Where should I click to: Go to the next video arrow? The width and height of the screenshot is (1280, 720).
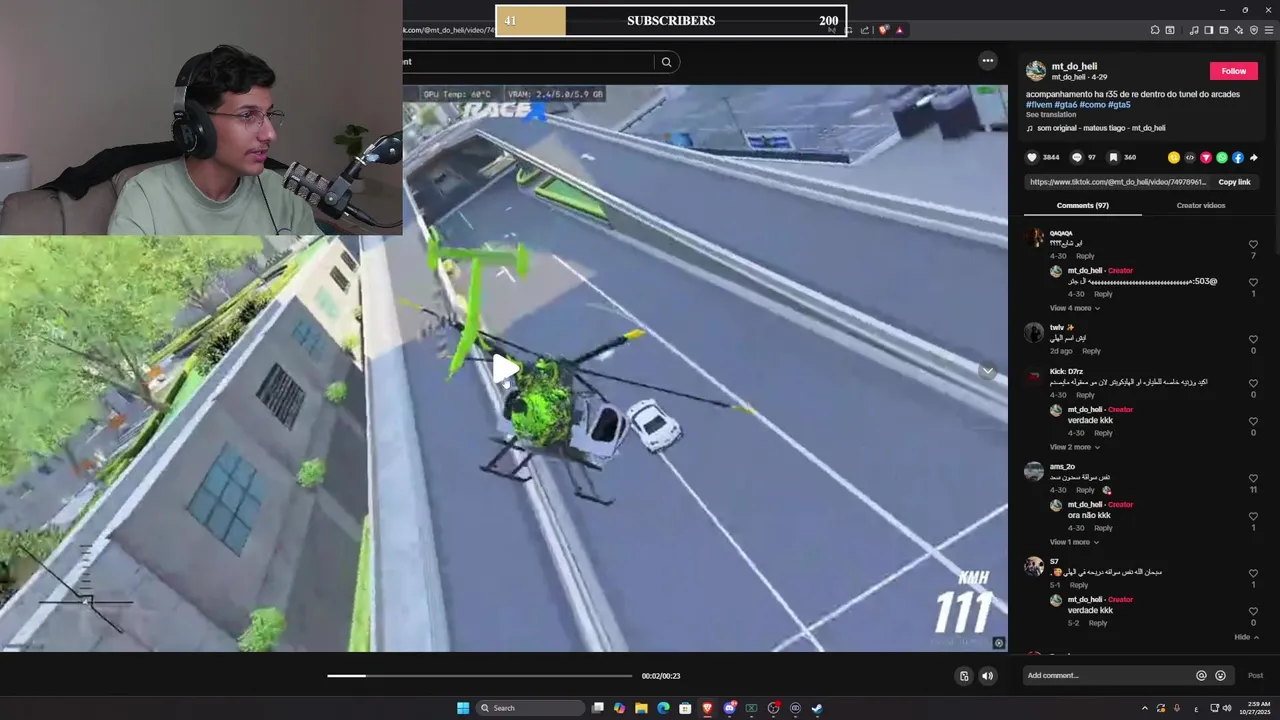tap(987, 370)
